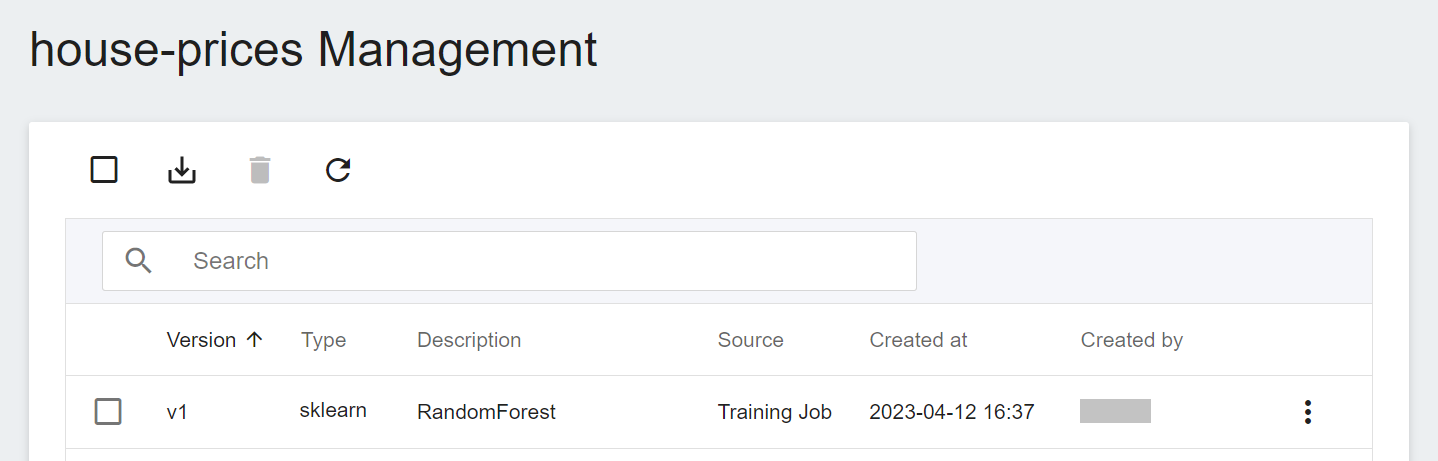Sort by the Version column header
Screen dimensions: 1438x461
[201, 340]
